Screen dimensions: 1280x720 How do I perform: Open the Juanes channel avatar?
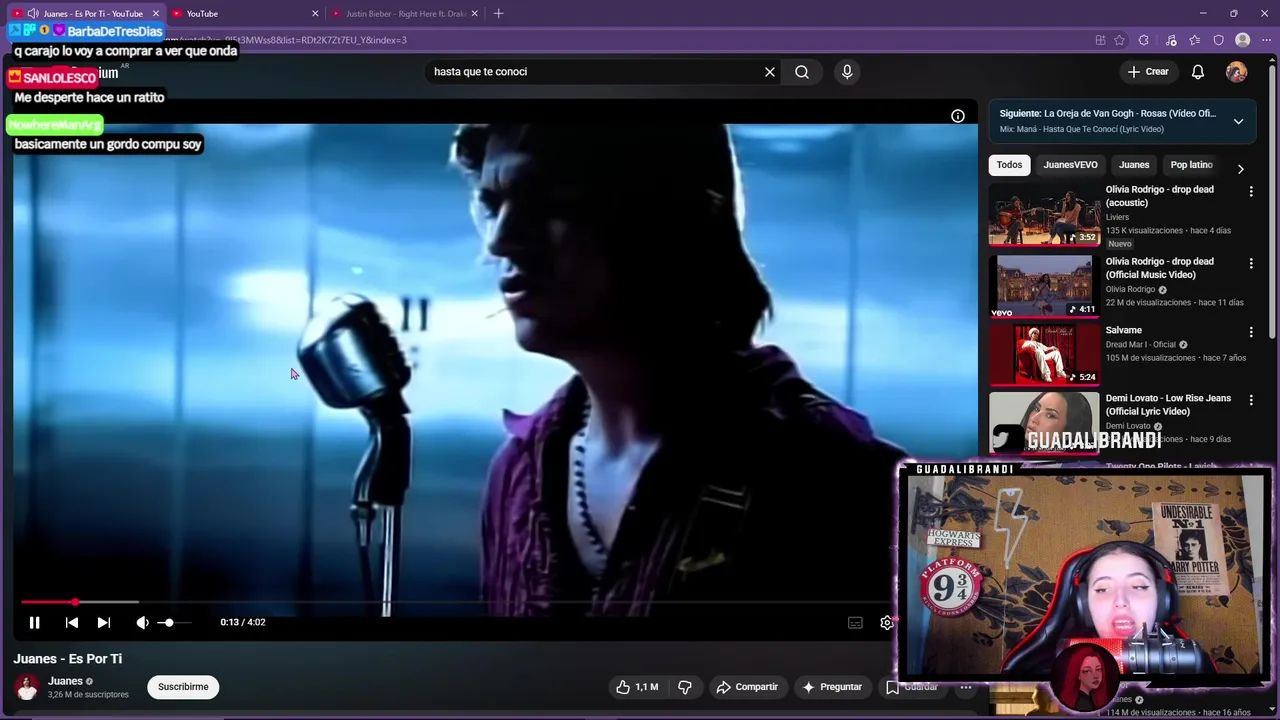click(x=27, y=687)
